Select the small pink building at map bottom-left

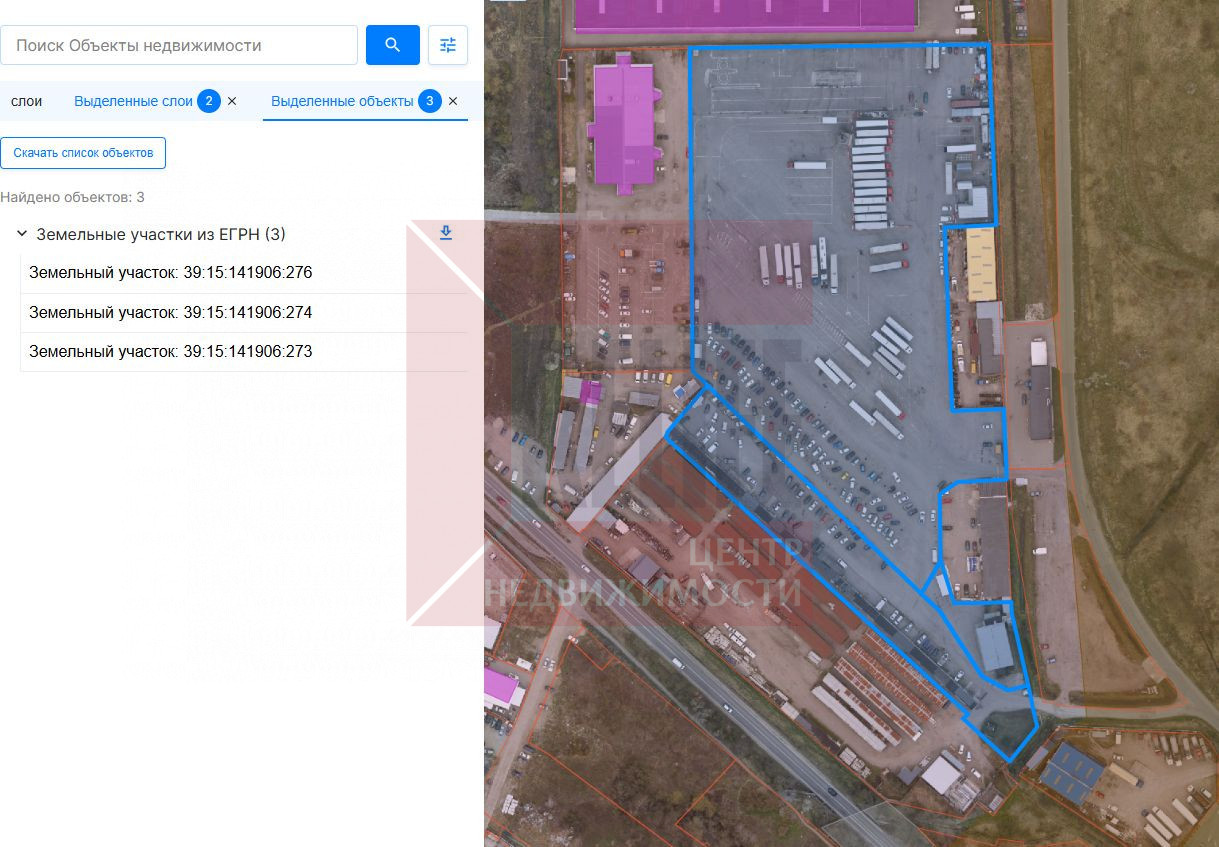(x=499, y=686)
